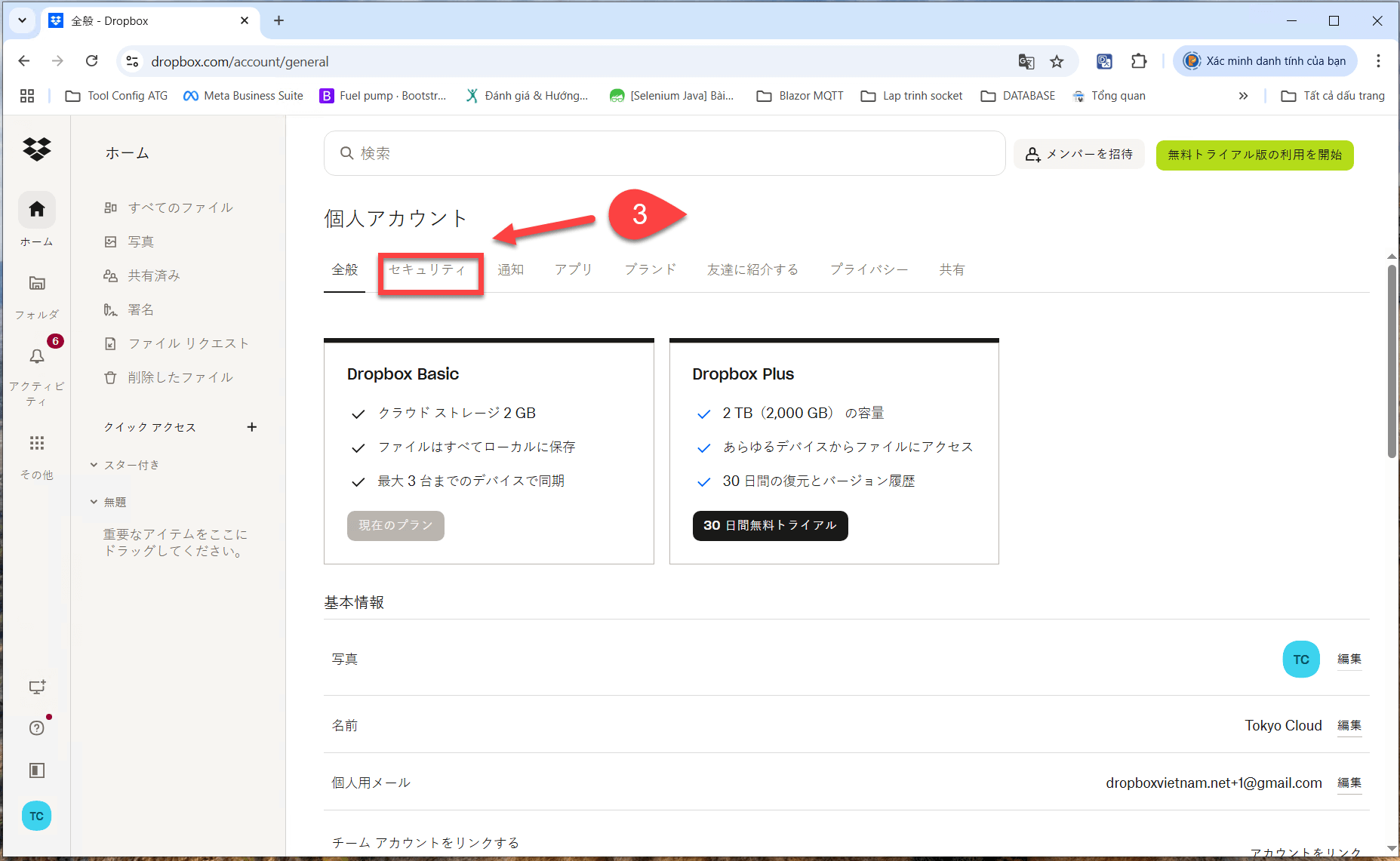Open the Chrome three-dot menu
The image size is (1400, 861).
tap(1378, 61)
